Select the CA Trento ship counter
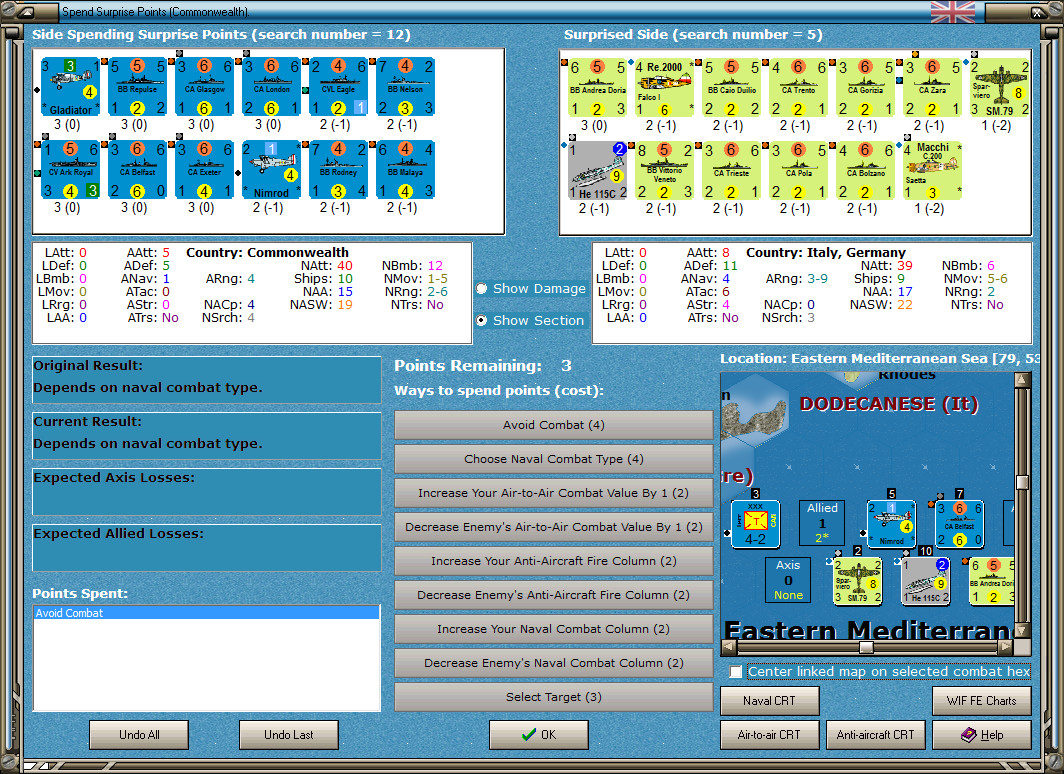 coord(799,88)
